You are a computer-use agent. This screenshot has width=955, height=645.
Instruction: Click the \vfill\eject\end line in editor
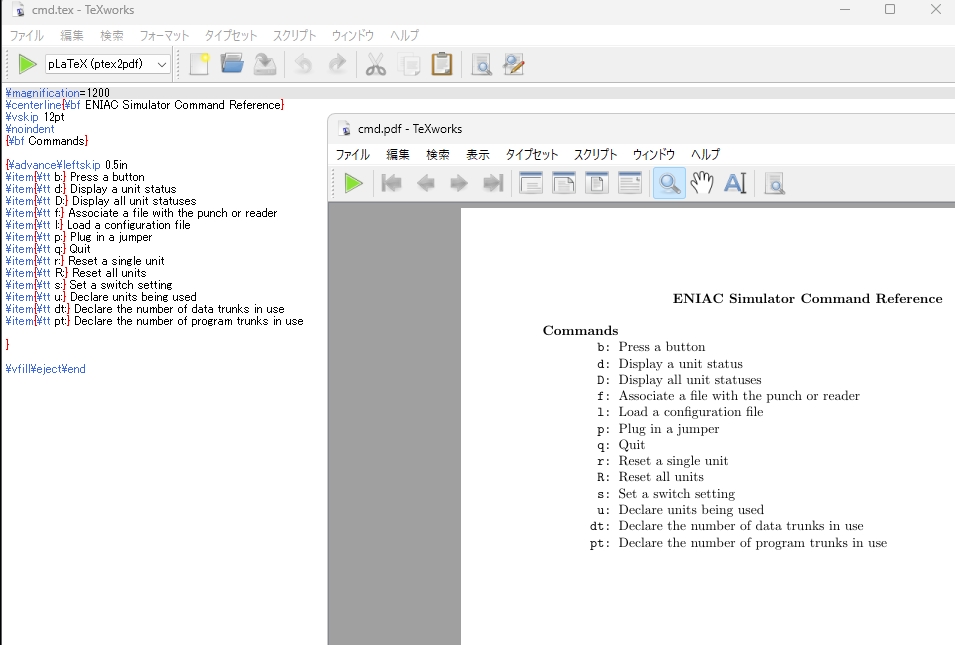pyautogui.click(x=46, y=369)
